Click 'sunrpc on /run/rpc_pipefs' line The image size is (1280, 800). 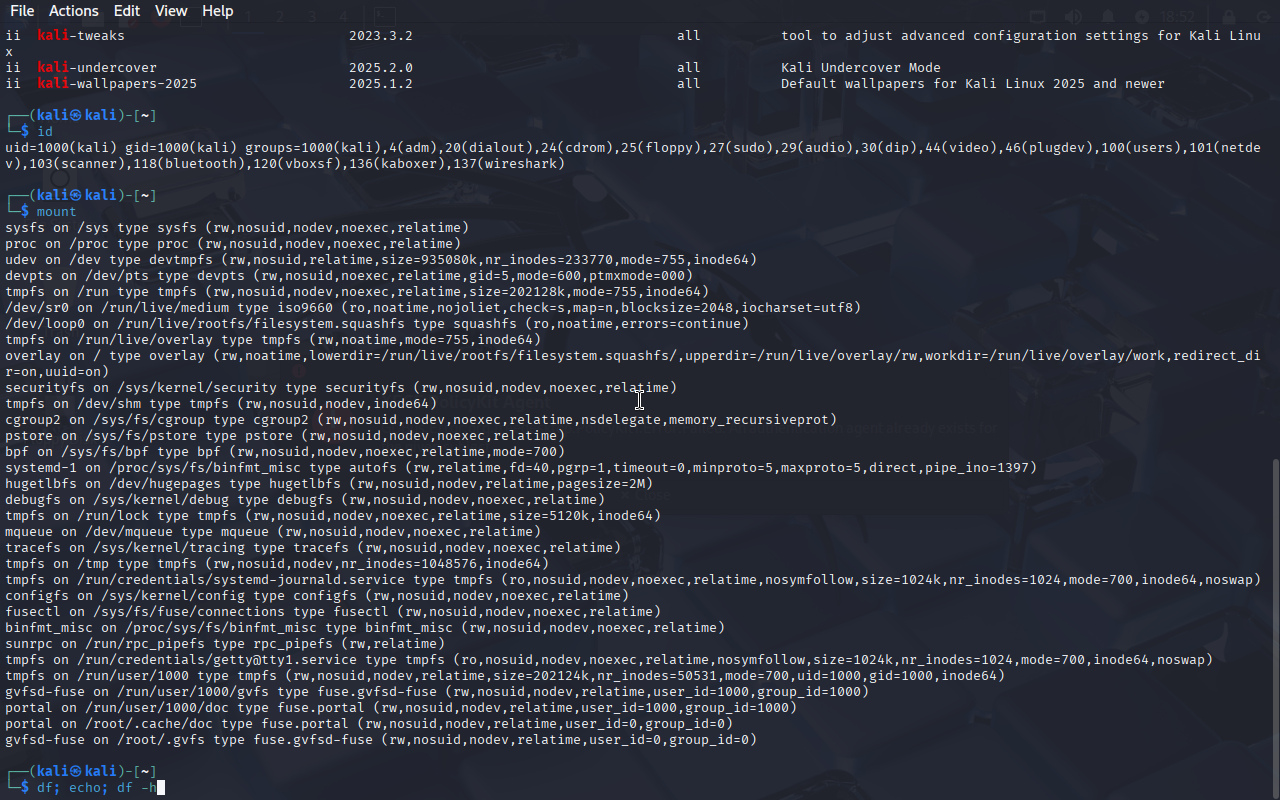point(225,644)
